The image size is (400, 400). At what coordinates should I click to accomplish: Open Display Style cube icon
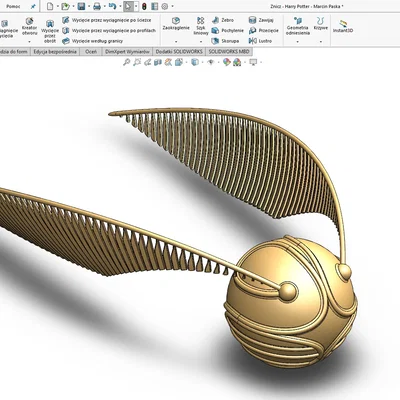[x=195, y=62]
